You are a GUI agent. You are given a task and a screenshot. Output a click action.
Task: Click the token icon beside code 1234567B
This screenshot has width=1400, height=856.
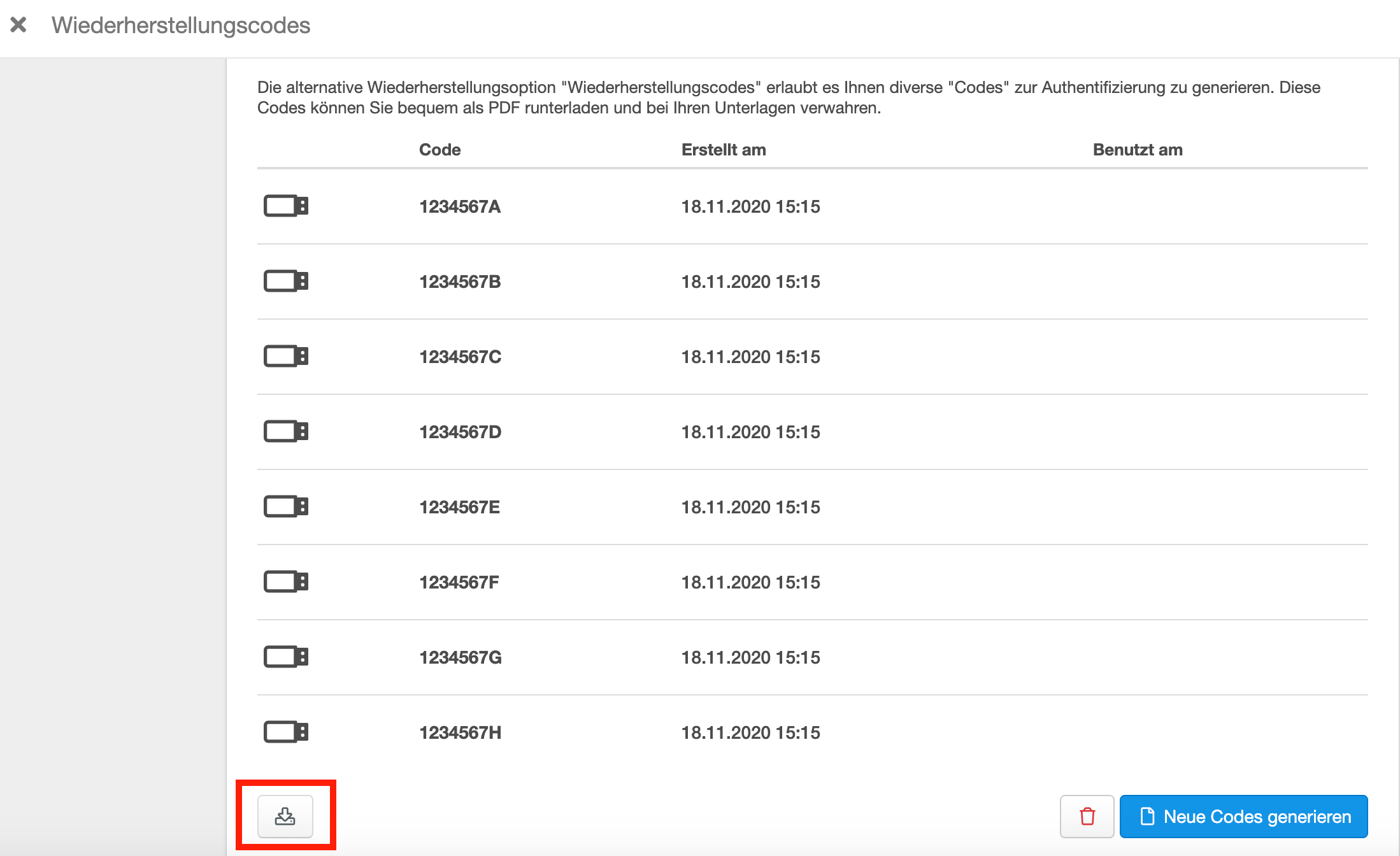[285, 281]
